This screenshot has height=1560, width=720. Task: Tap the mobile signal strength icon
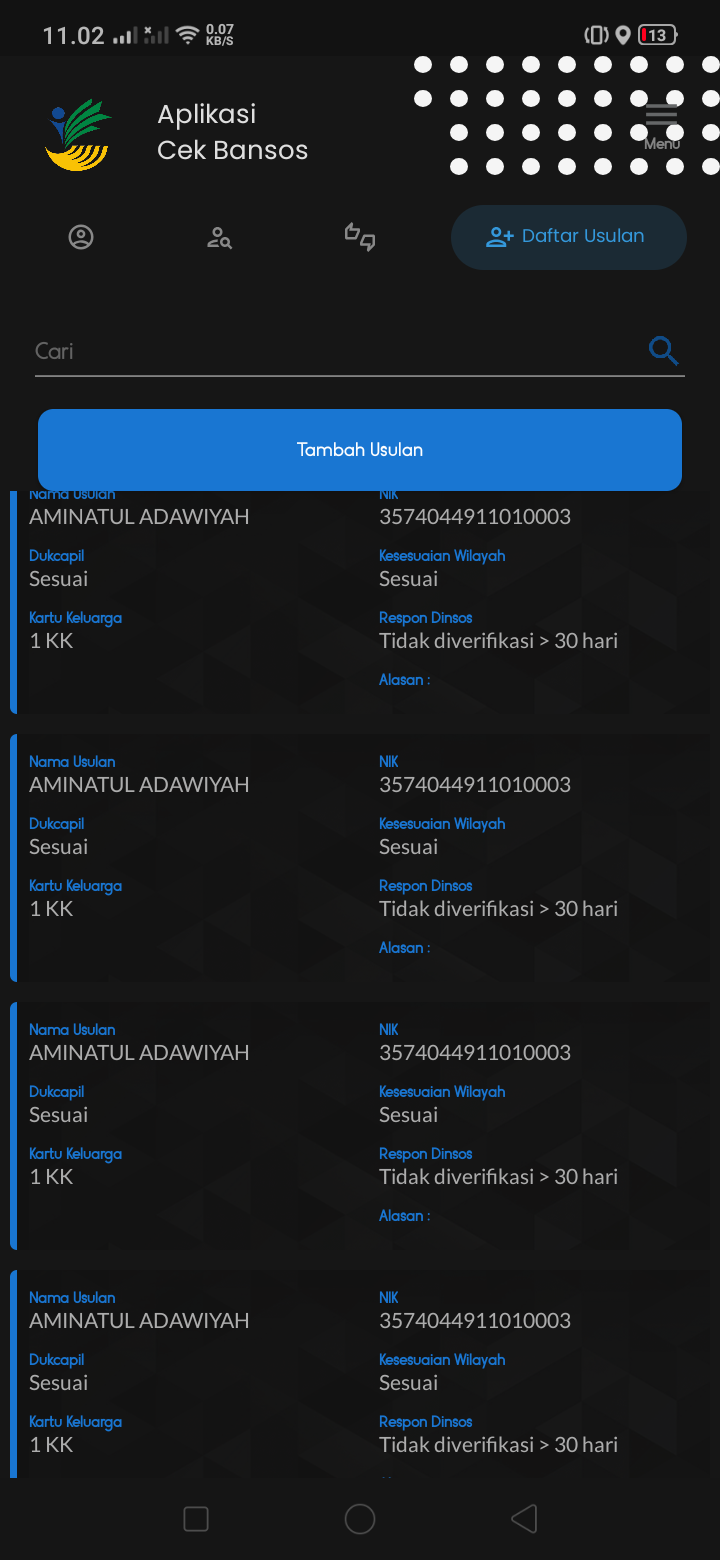click(x=125, y=36)
